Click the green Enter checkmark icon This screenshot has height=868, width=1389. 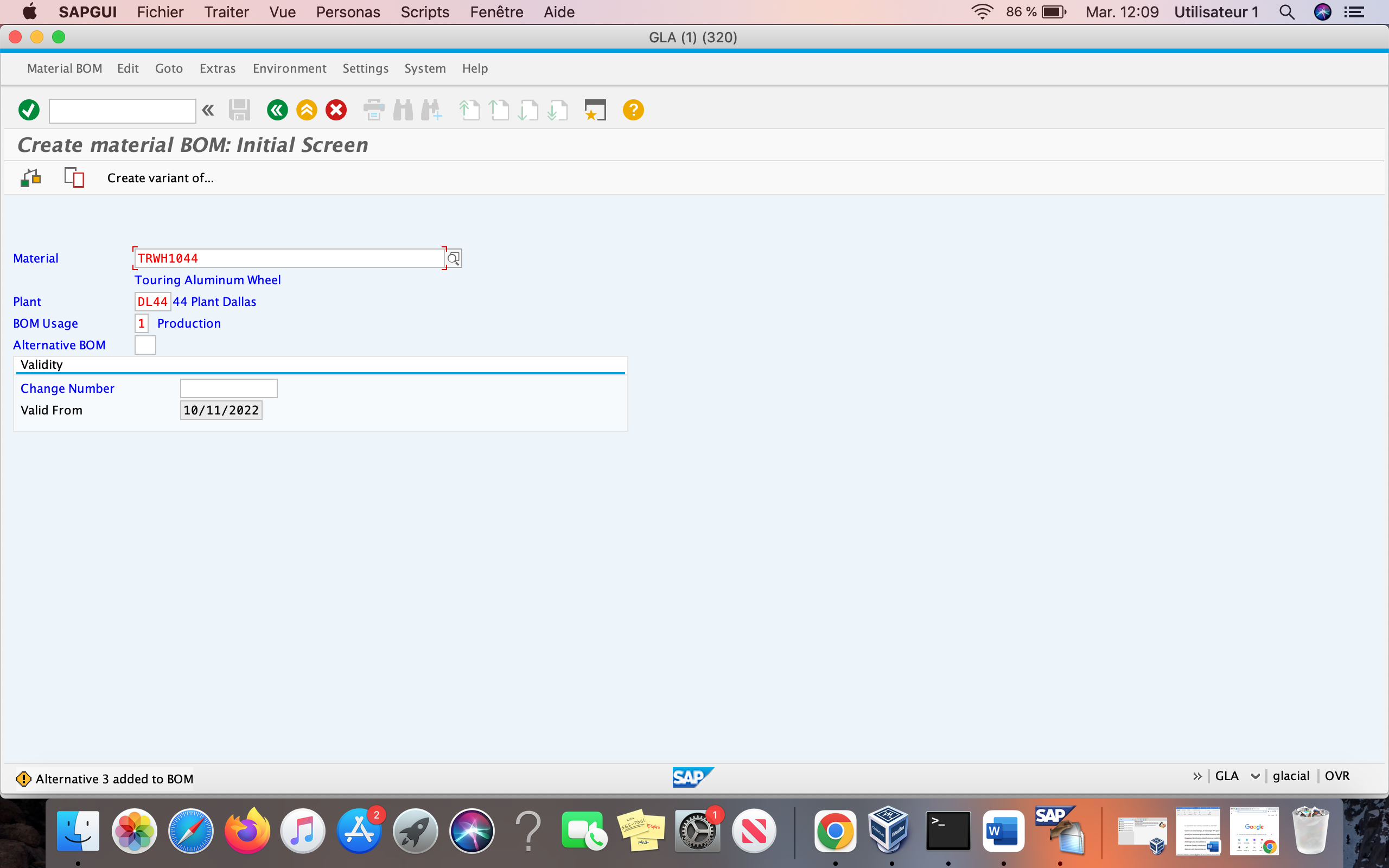[29, 110]
